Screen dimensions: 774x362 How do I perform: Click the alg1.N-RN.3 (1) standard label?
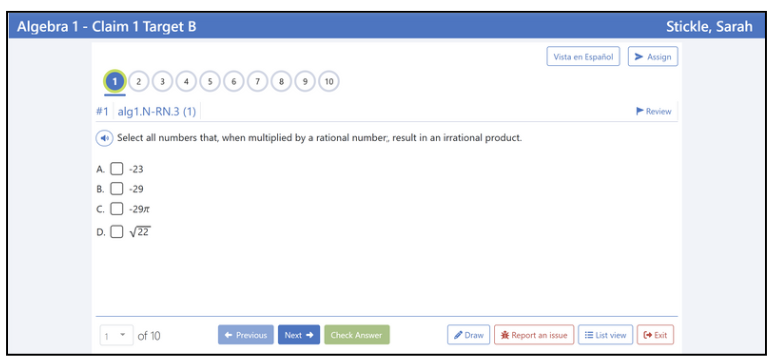coord(157,112)
